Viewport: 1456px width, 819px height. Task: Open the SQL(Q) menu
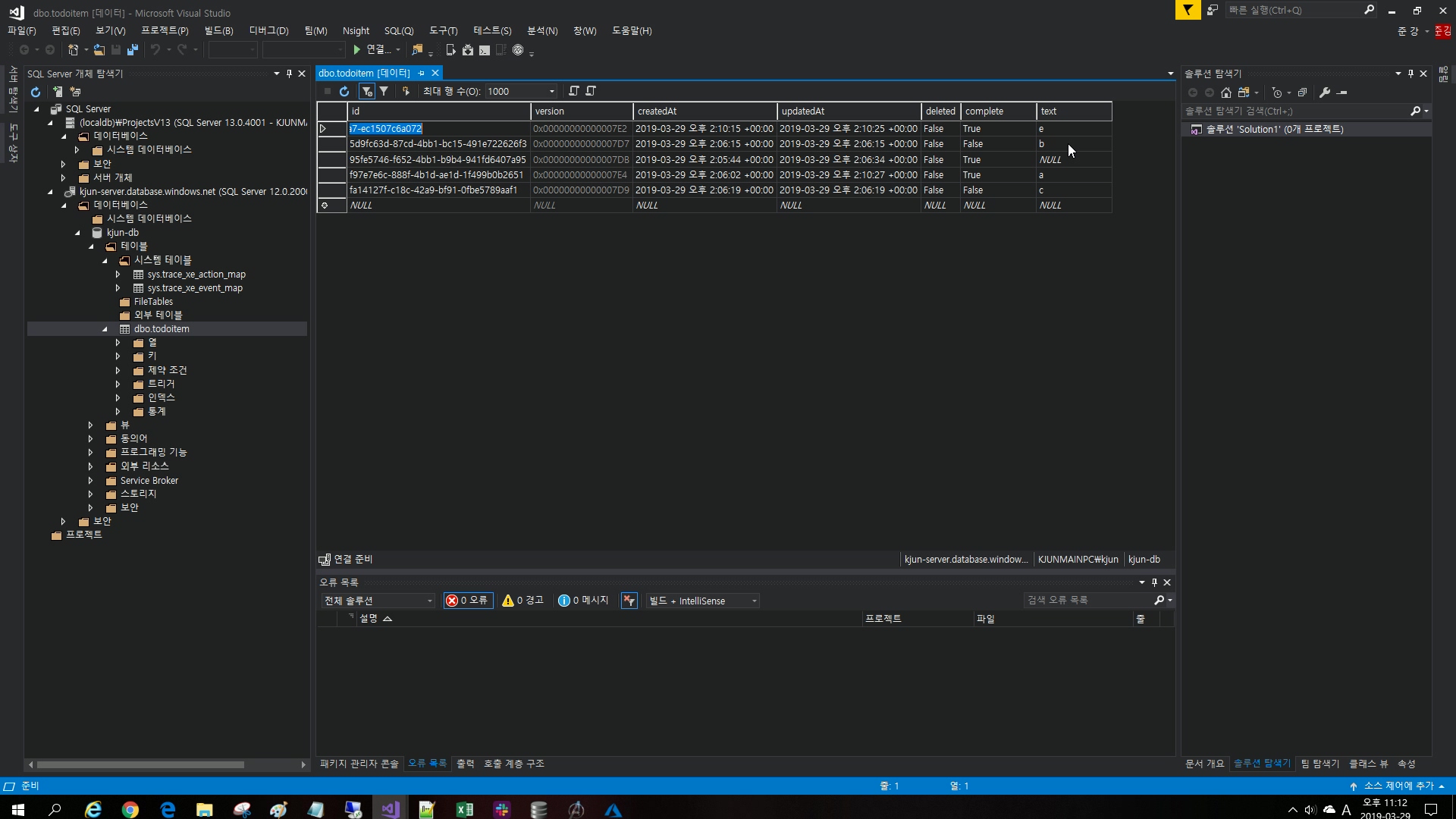pos(399,31)
